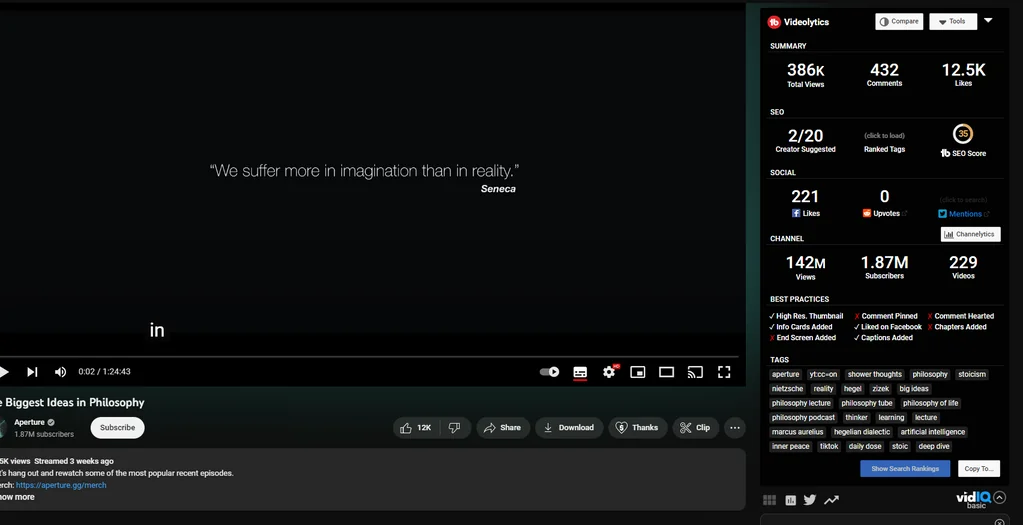Switch to theater mode
This screenshot has height=525, width=1023.
pyautogui.click(x=666, y=372)
